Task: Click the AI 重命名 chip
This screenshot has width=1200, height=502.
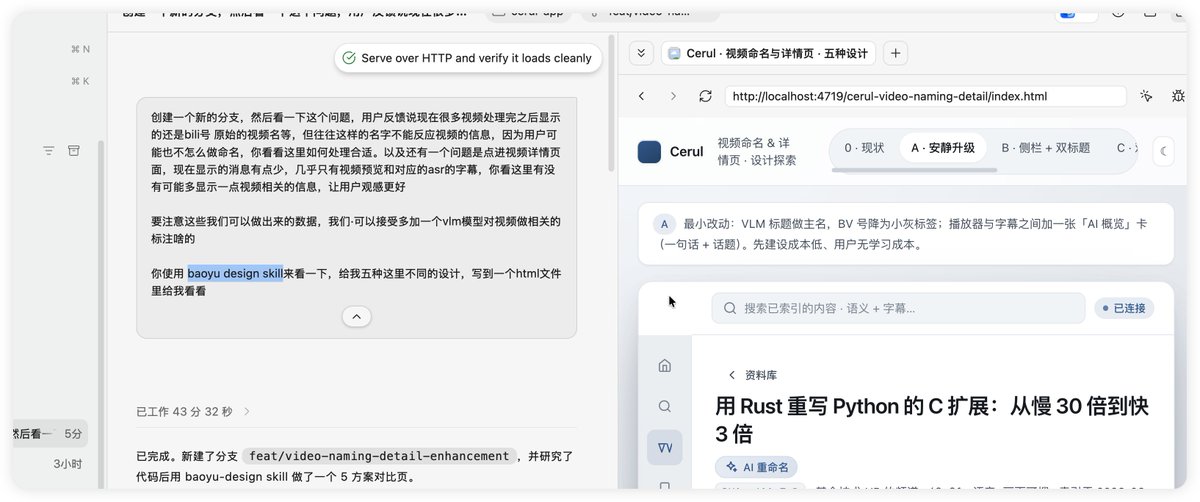Action: 757,467
